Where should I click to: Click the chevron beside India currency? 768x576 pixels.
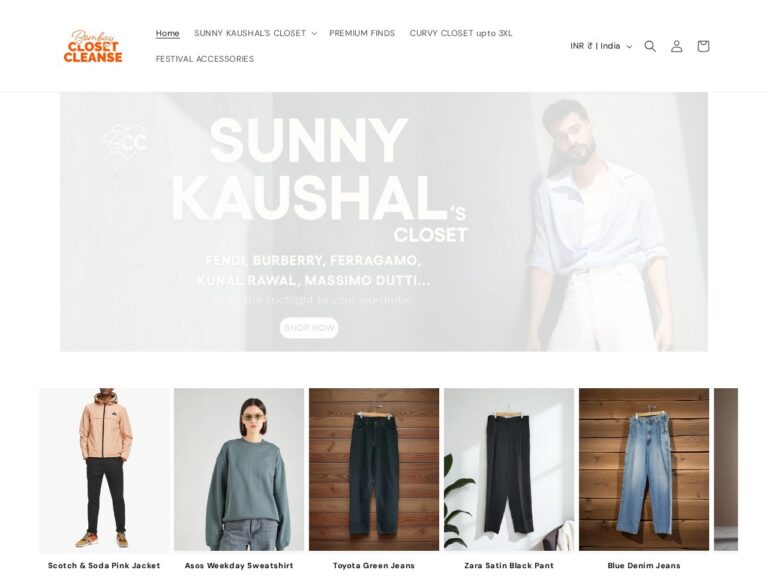pos(629,47)
